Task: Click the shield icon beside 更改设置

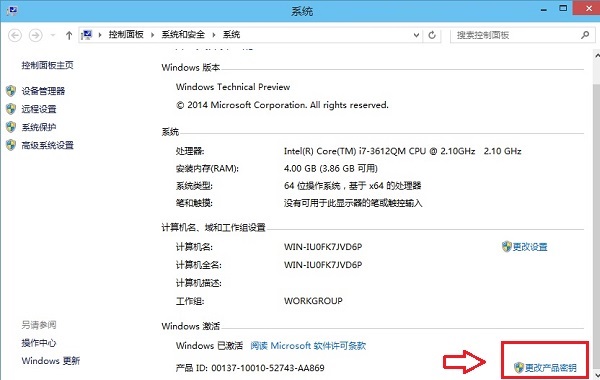Action: (507, 246)
